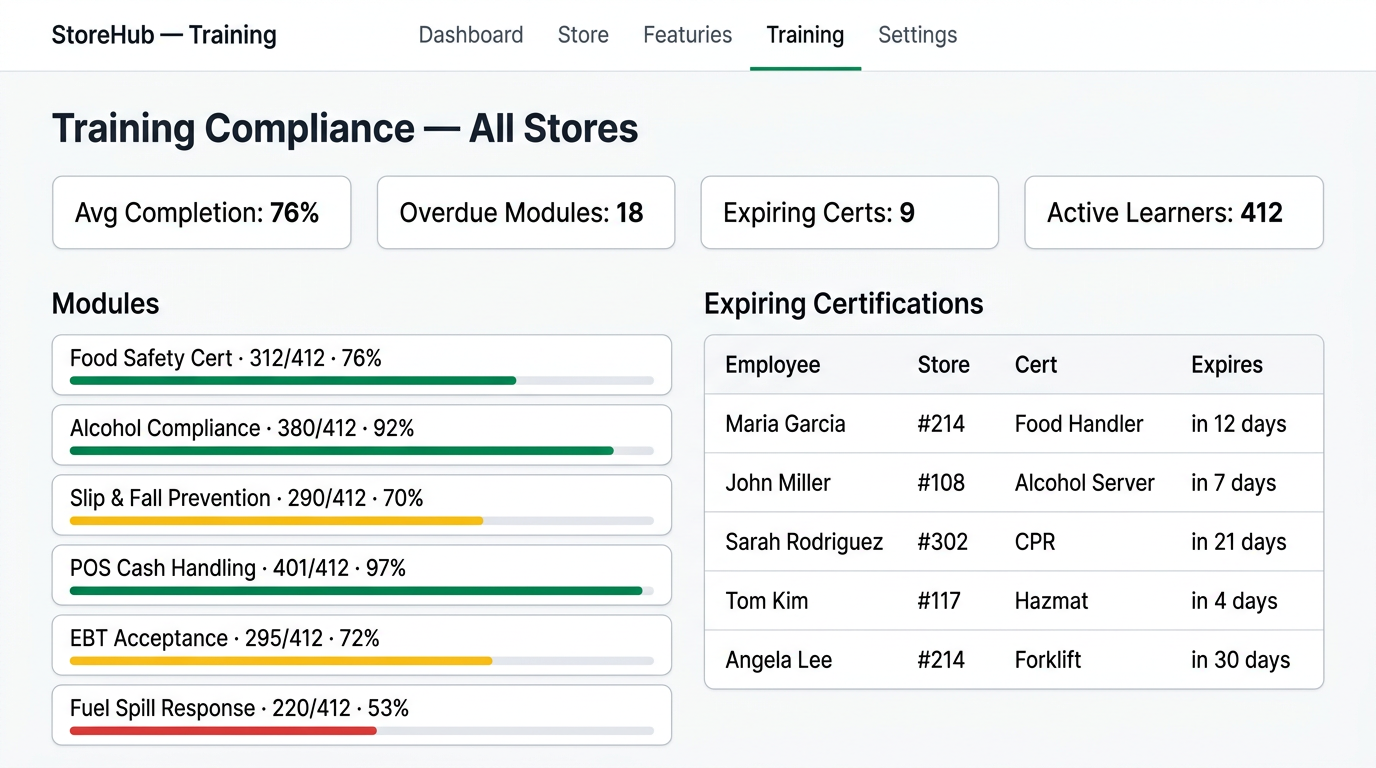
Task: Click the Cert column header
Action: [1036, 365]
